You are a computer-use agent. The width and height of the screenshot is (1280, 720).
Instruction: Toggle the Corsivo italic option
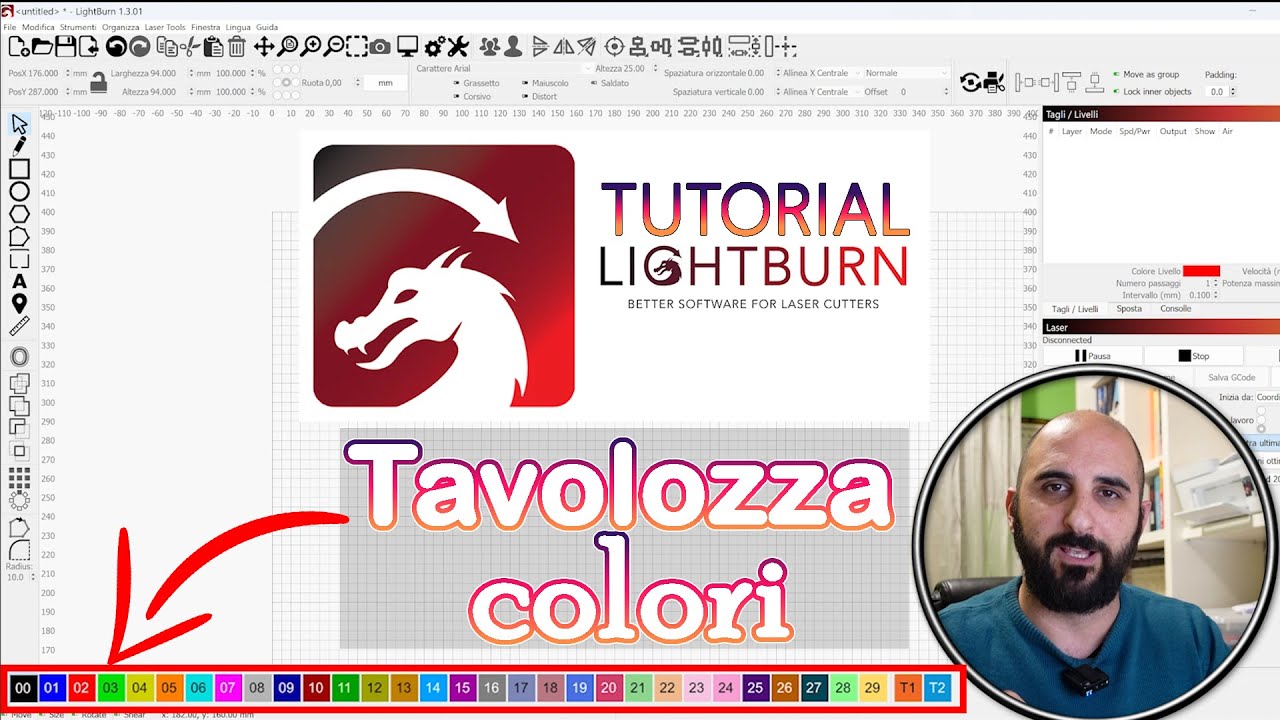click(x=470, y=97)
